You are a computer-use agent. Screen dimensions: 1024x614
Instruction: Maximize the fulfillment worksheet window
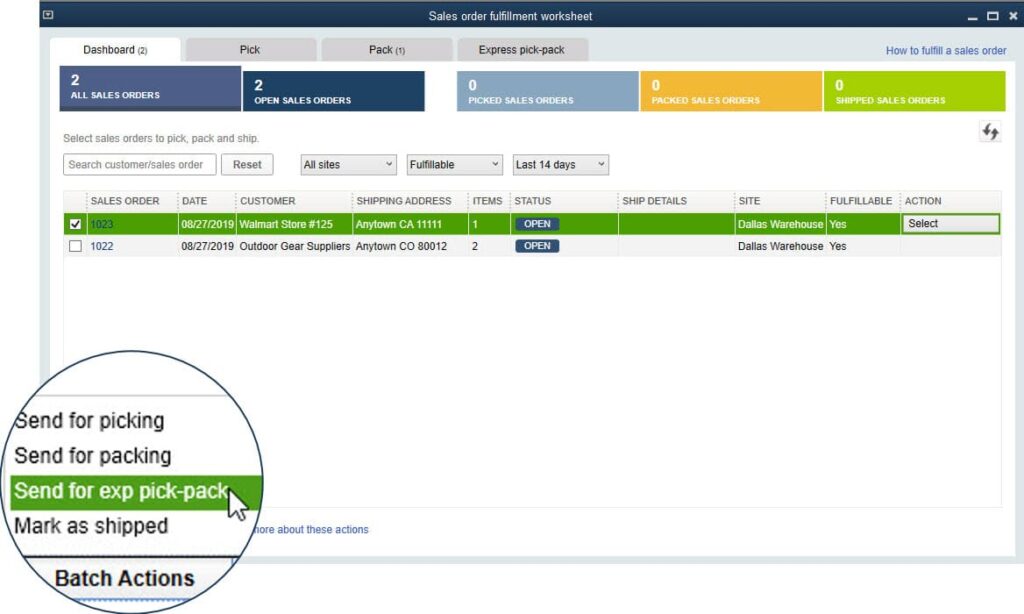(x=993, y=16)
